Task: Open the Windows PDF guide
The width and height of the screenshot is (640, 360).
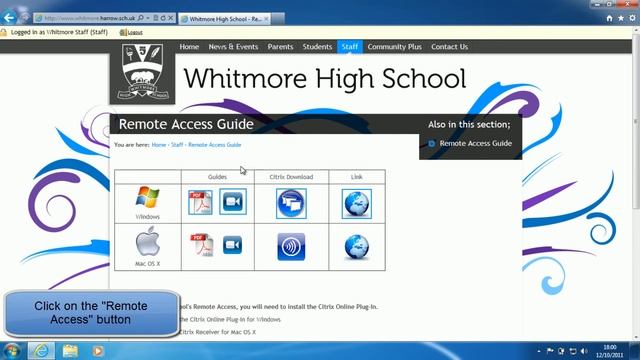Action: 200,202
